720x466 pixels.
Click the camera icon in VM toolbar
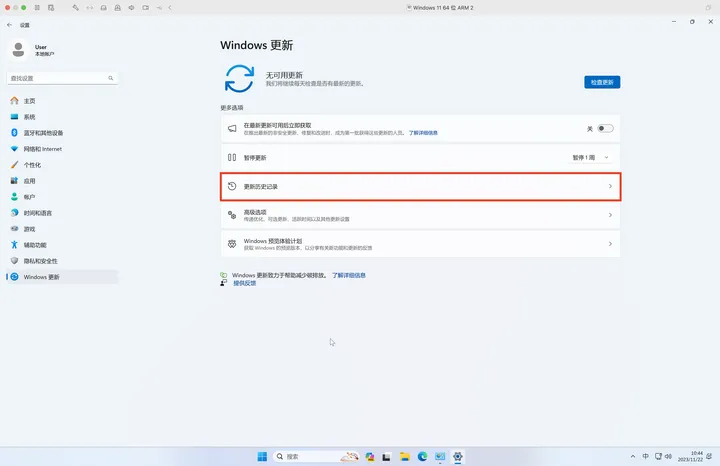point(146,8)
